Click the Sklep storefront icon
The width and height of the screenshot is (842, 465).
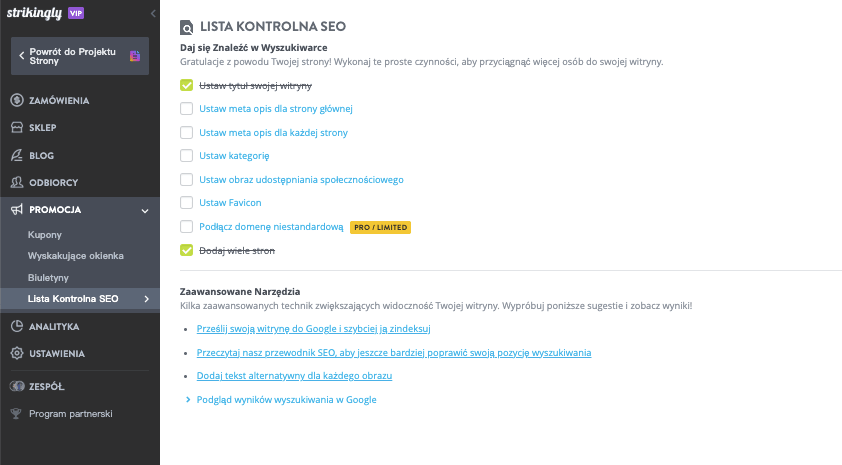pyautogui.click(x=17, y=127)
